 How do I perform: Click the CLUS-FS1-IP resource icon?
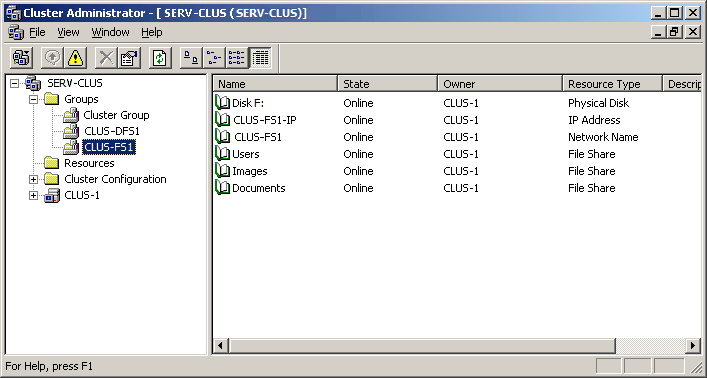[222, 120]
